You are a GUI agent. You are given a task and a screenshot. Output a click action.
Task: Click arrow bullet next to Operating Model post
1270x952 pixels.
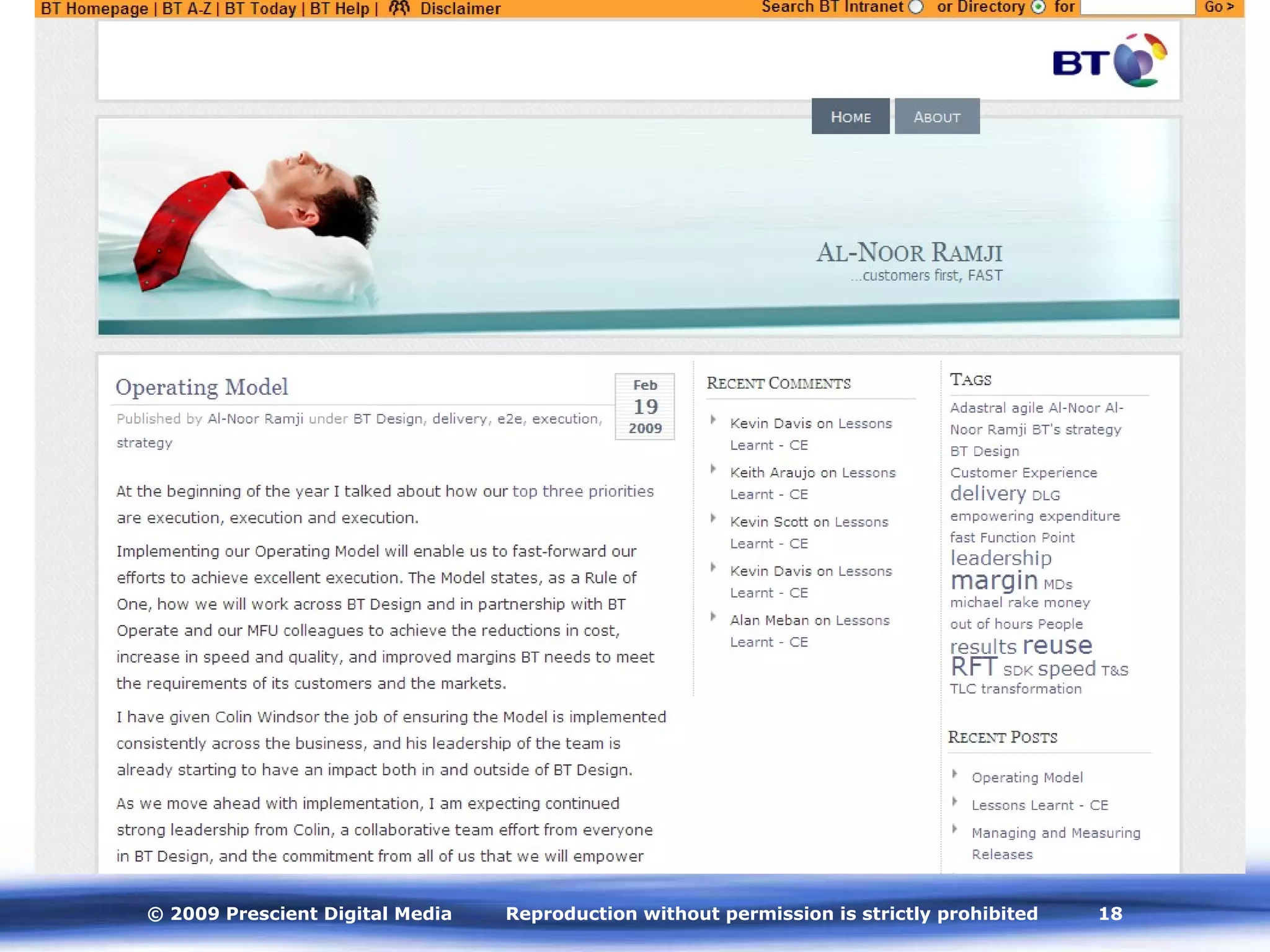point(955,774)
